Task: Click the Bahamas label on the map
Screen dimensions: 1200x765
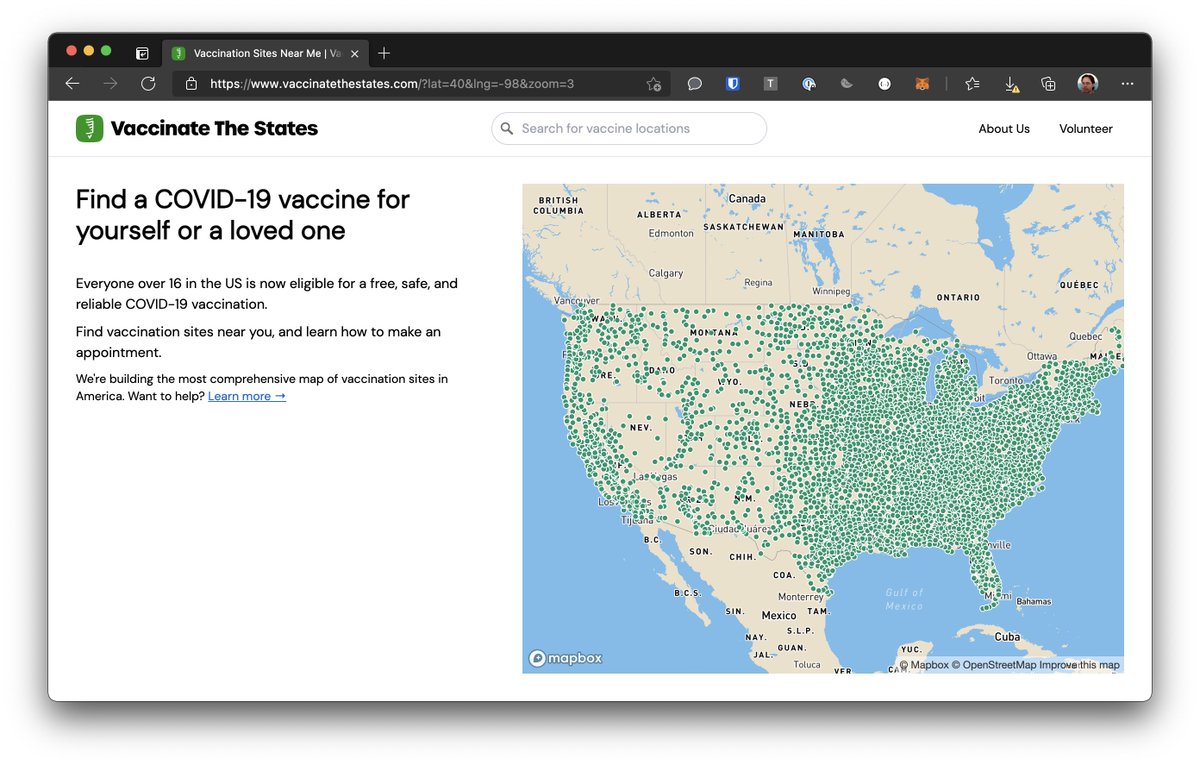Action: 1034,602
